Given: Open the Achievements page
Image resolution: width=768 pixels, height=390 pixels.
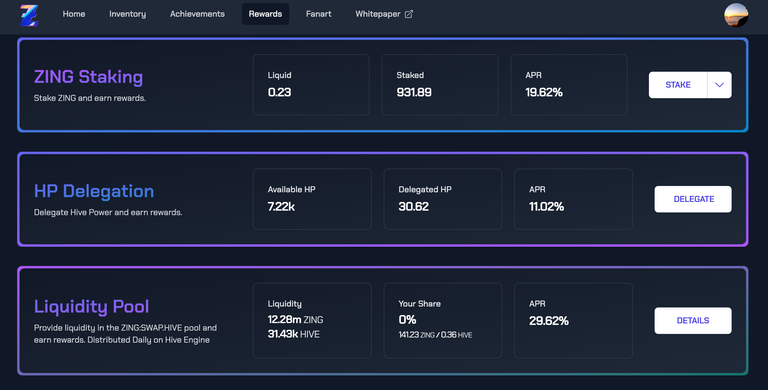Looking at the screenshot, I should (x=197, y=14).
